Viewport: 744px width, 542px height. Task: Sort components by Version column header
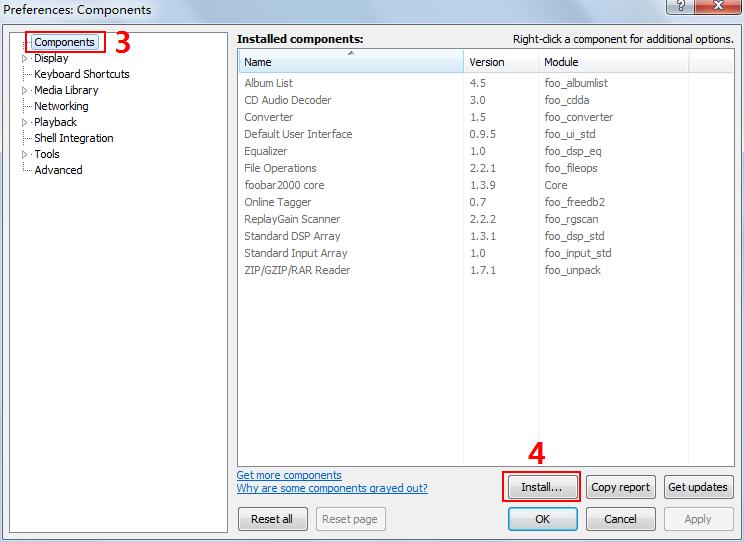point(501,62)
